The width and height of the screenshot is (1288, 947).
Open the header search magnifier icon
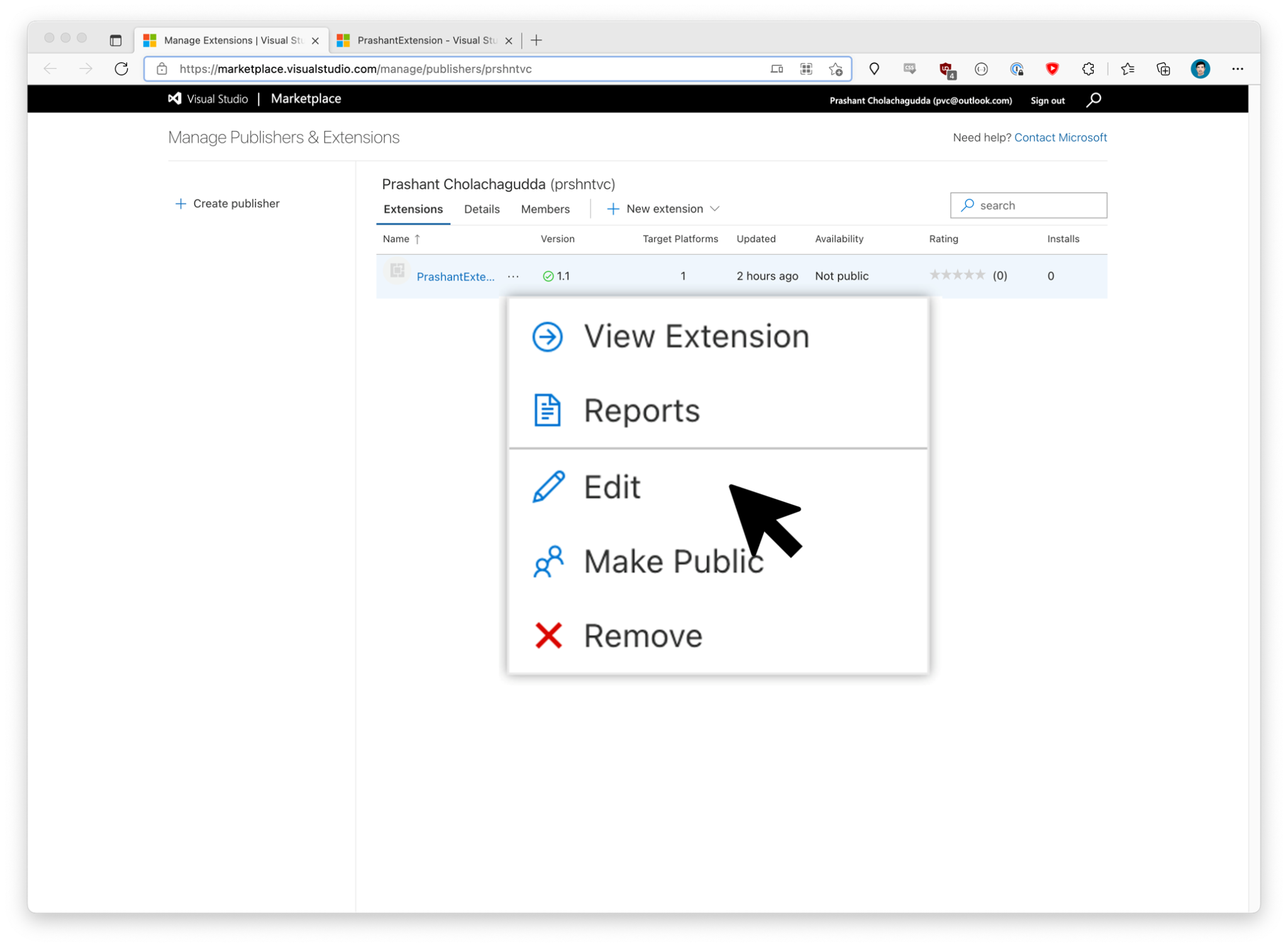tap(1094, 99)
